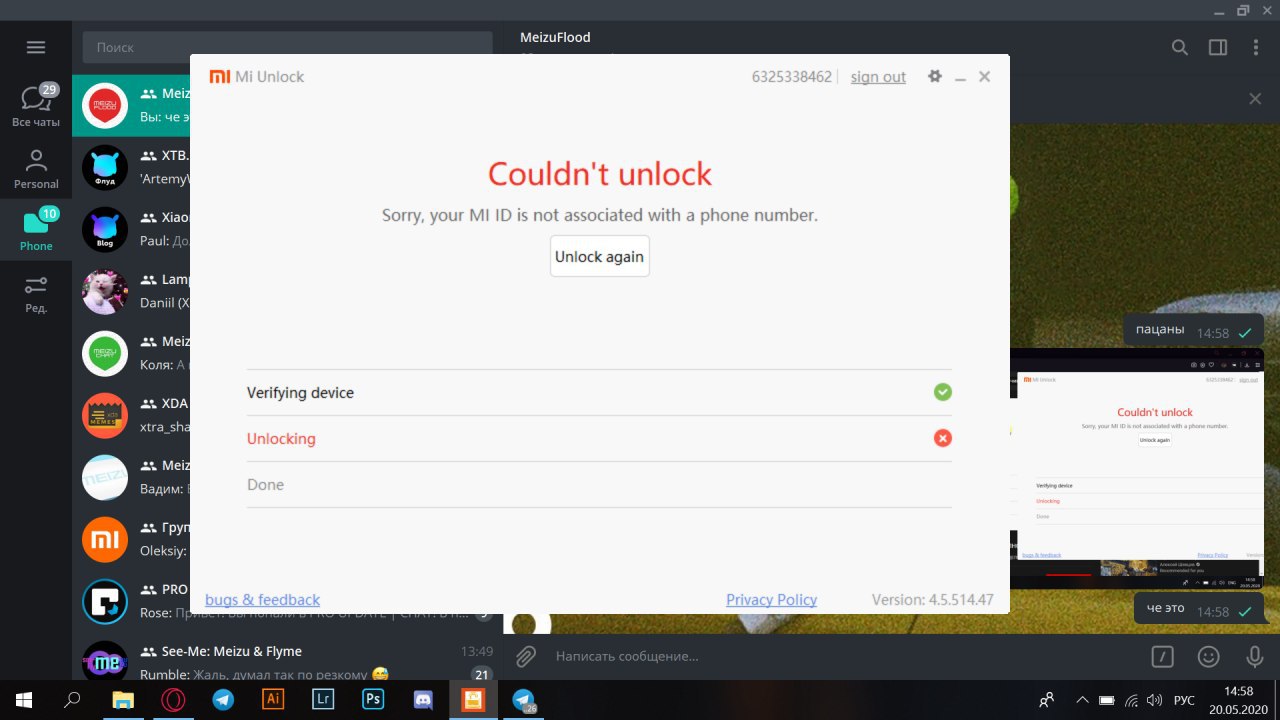1280x720 pixels.
Task: Click 'че это' sent message bubble
Action: pyautogui.click(x=1199, y=608)
